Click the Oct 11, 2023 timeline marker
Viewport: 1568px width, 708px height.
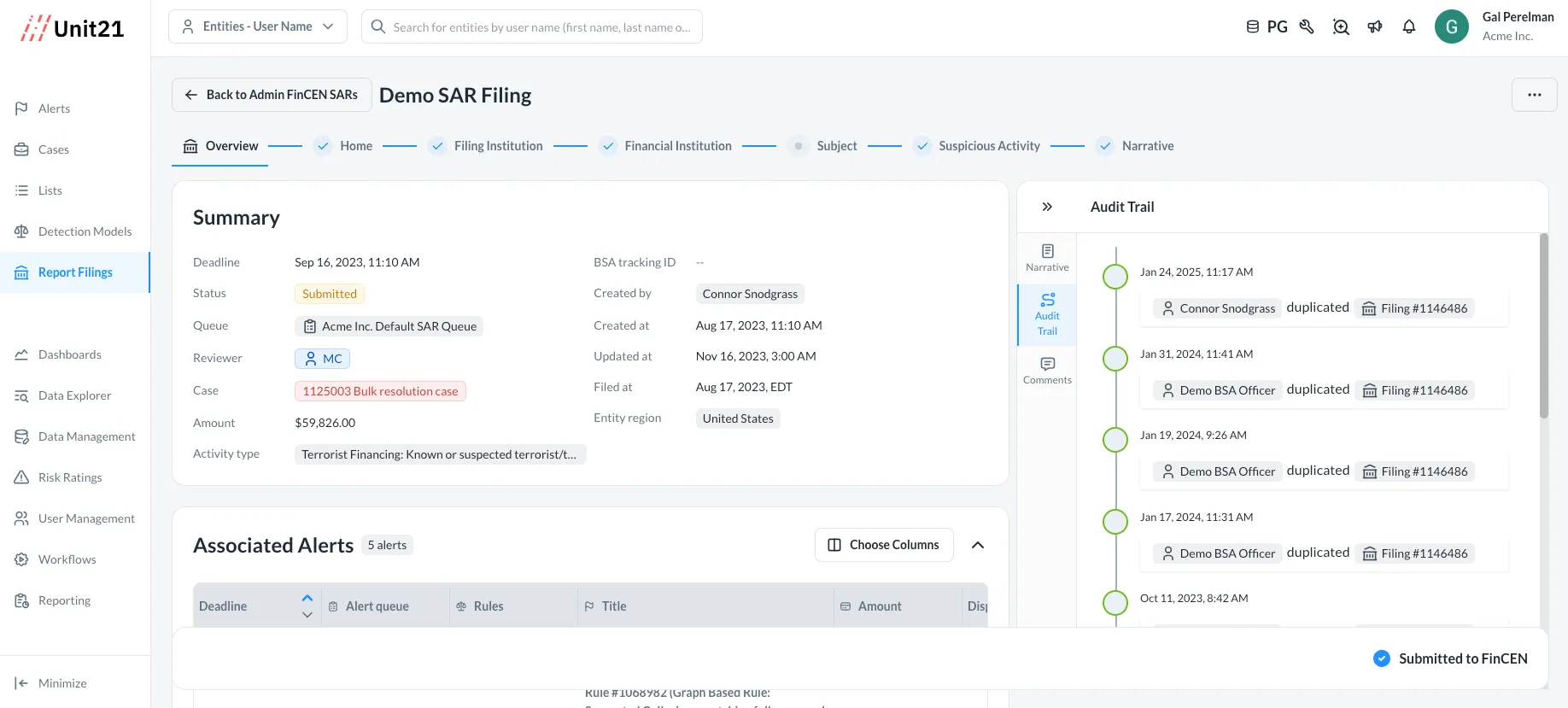(x=1115, y=603)
